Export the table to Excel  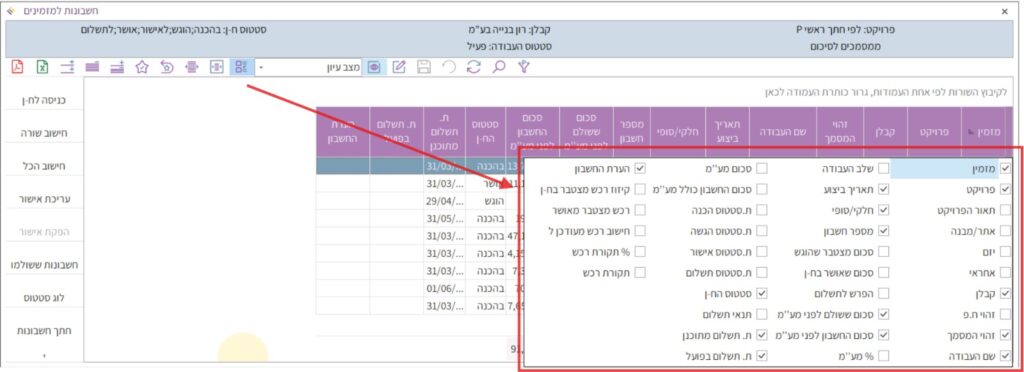pos(42,67)
